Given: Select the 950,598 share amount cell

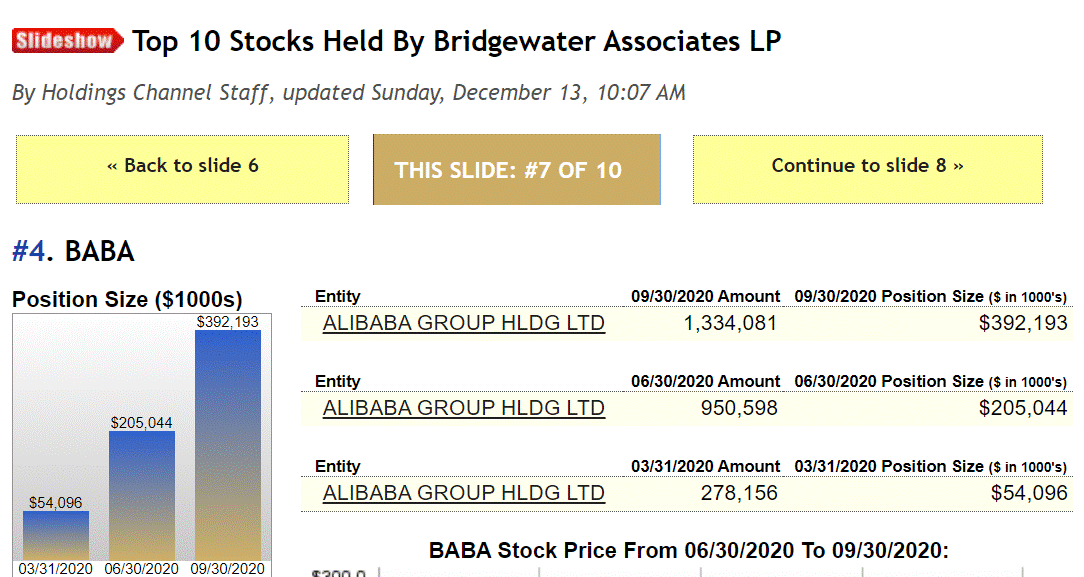Looking at the screenshot, I should pyautogui.click(x=737, y=408).
